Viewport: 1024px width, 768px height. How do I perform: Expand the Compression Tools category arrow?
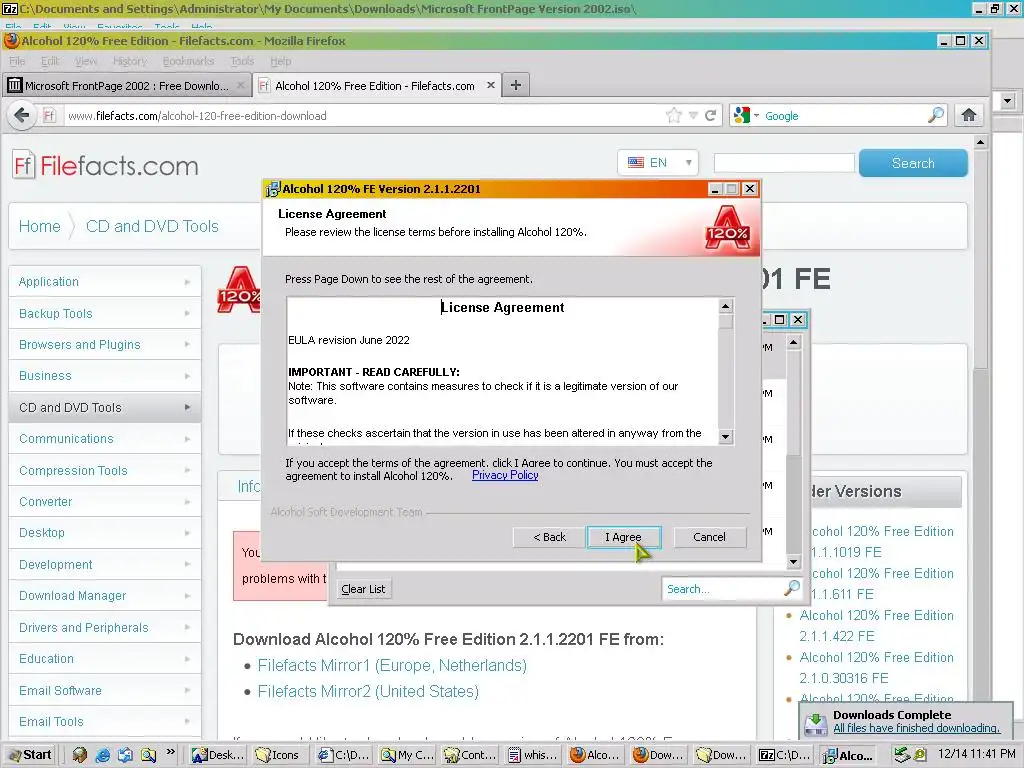click(x=187, y=470)
